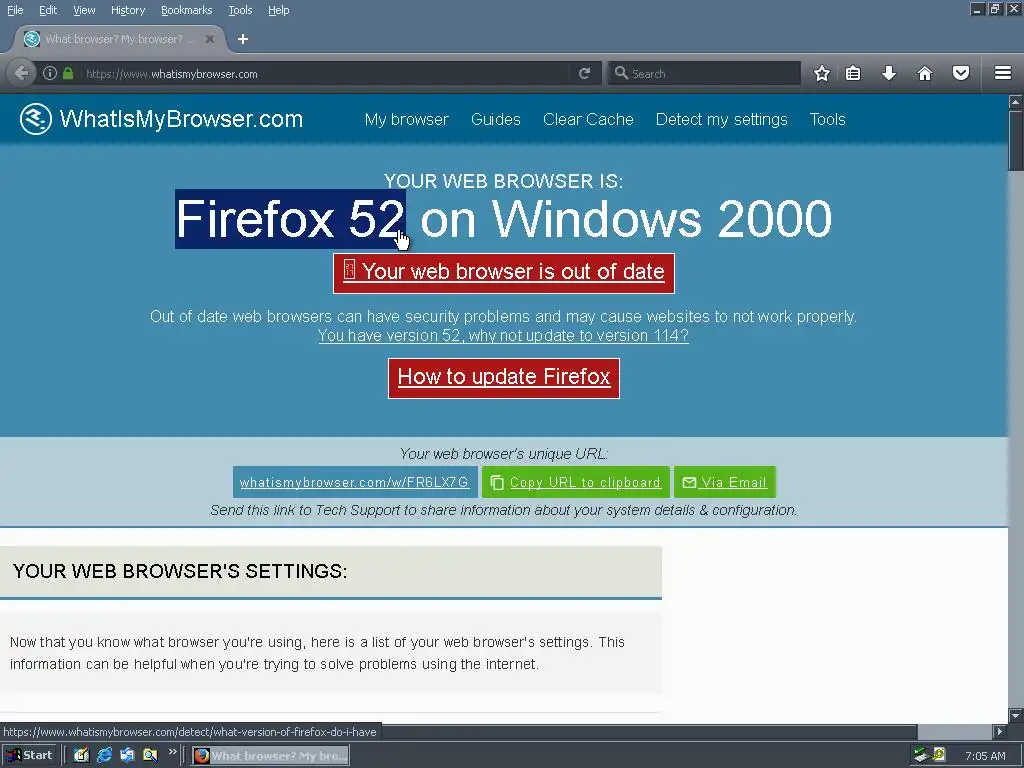Click the first quick launch desktop icon
Screen dimensions: 1024x768
(81, 755)
